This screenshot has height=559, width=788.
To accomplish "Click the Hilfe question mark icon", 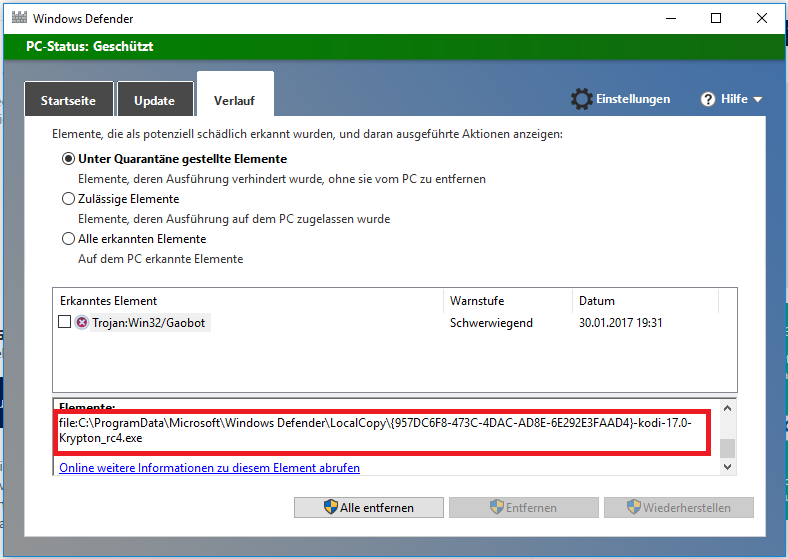I will [708, 100].
